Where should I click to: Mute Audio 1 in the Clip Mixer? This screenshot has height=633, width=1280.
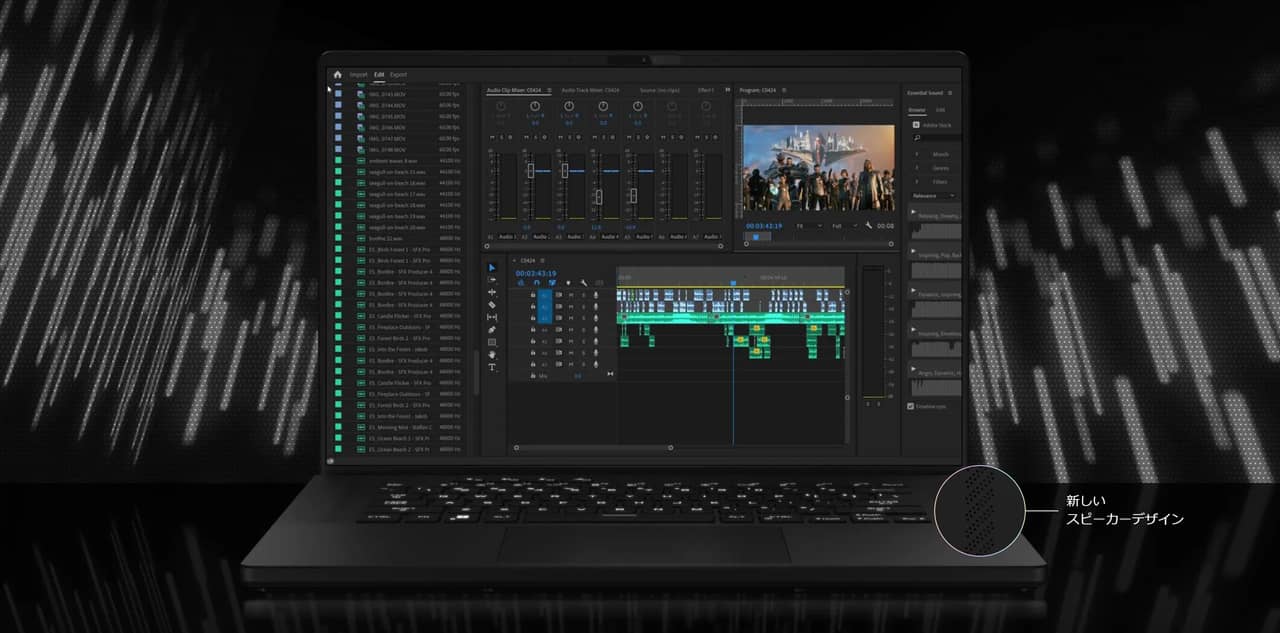pyautogui.click(x=490, y=136)
